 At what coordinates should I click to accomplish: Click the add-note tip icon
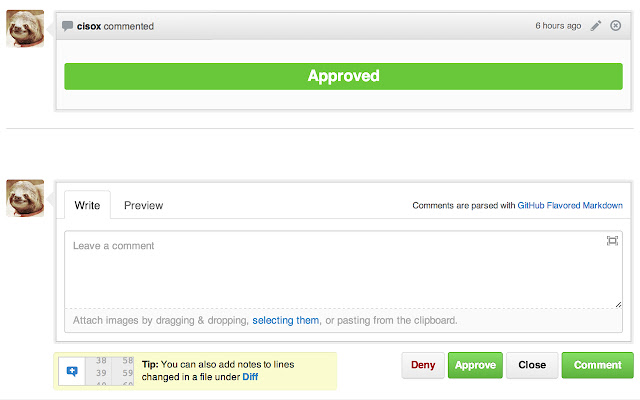click(72, 370)
